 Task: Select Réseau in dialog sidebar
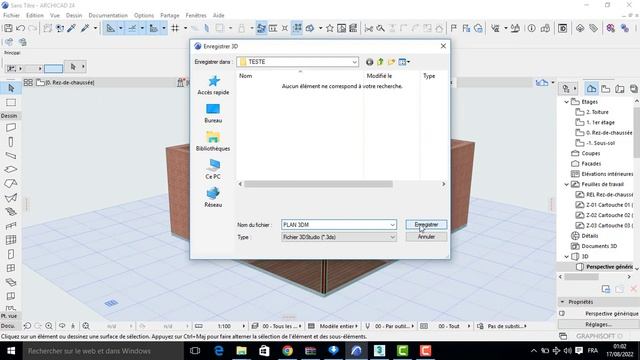coord(213,198)
